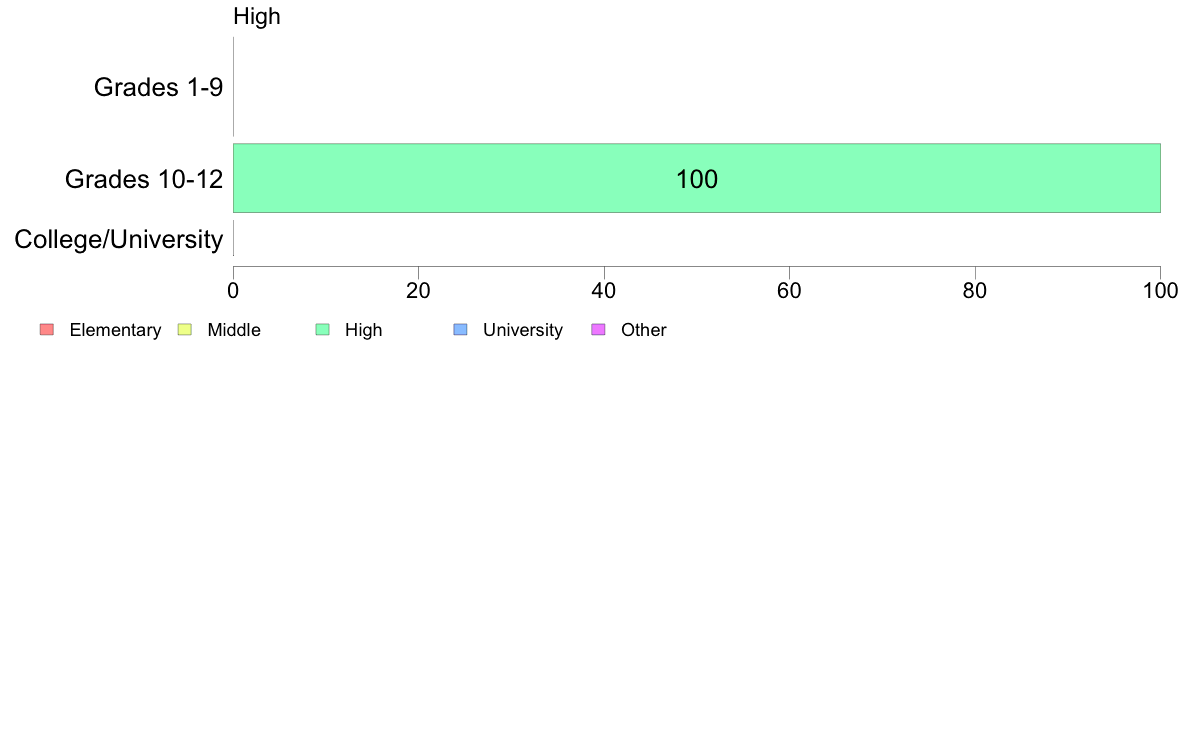This screenshot has width=1188, height=736.
Task: Click the High chart title
Action: (257, 17)
